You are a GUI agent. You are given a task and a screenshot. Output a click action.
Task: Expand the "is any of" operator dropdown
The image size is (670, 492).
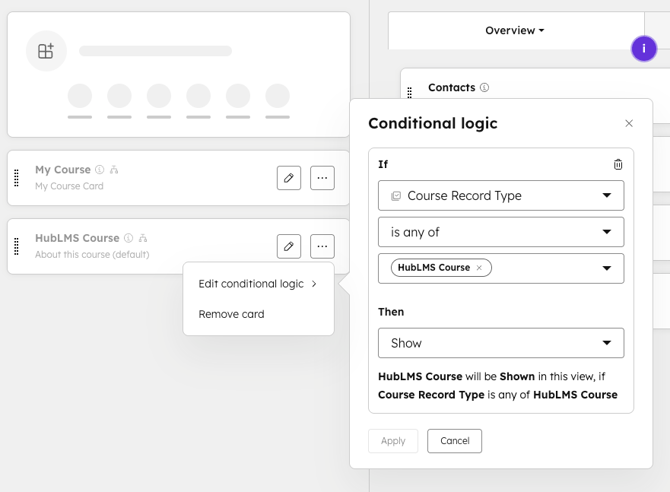(x=501, y=232)
